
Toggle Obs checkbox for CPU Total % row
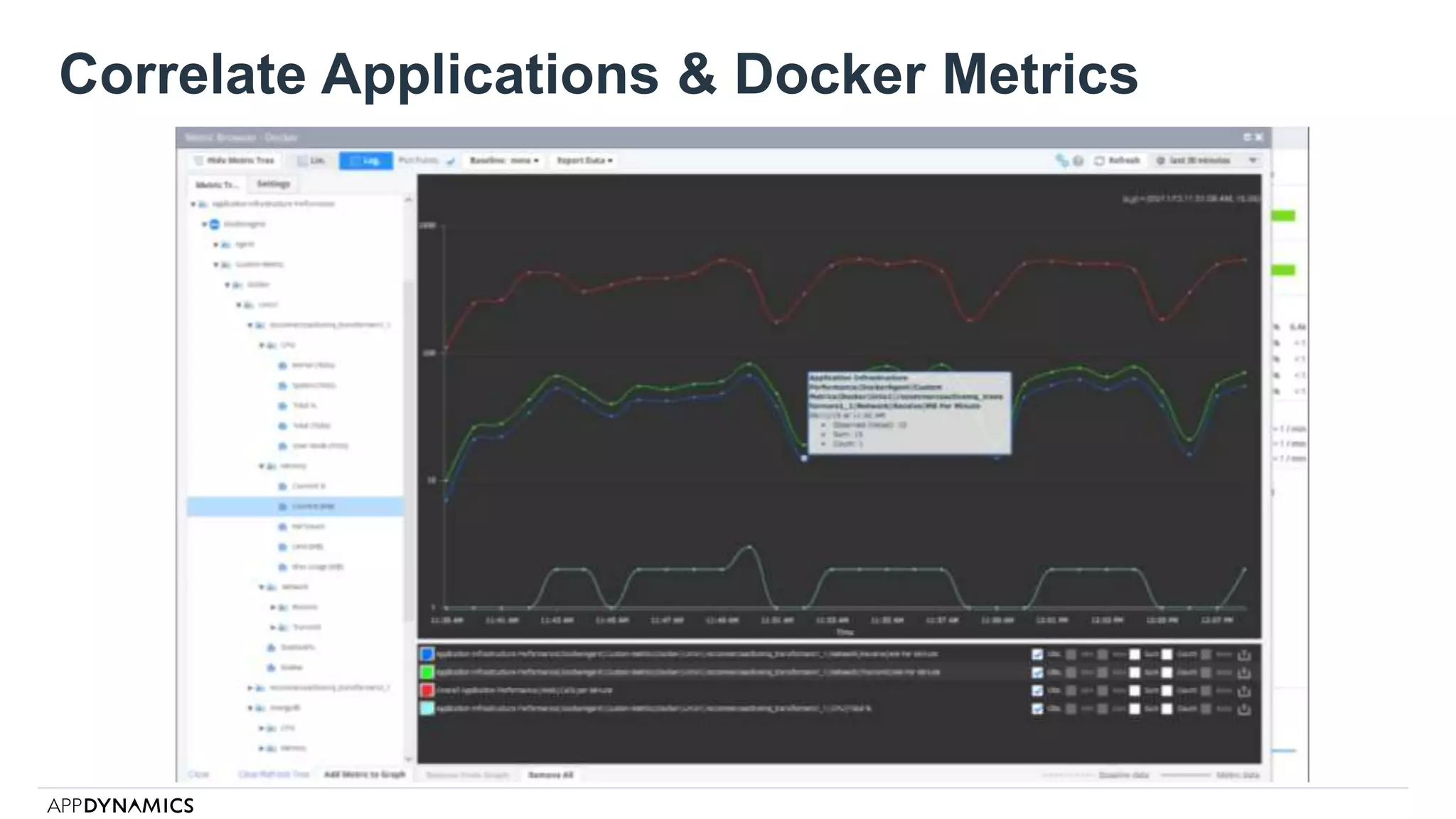click(x=1037, y=709)
